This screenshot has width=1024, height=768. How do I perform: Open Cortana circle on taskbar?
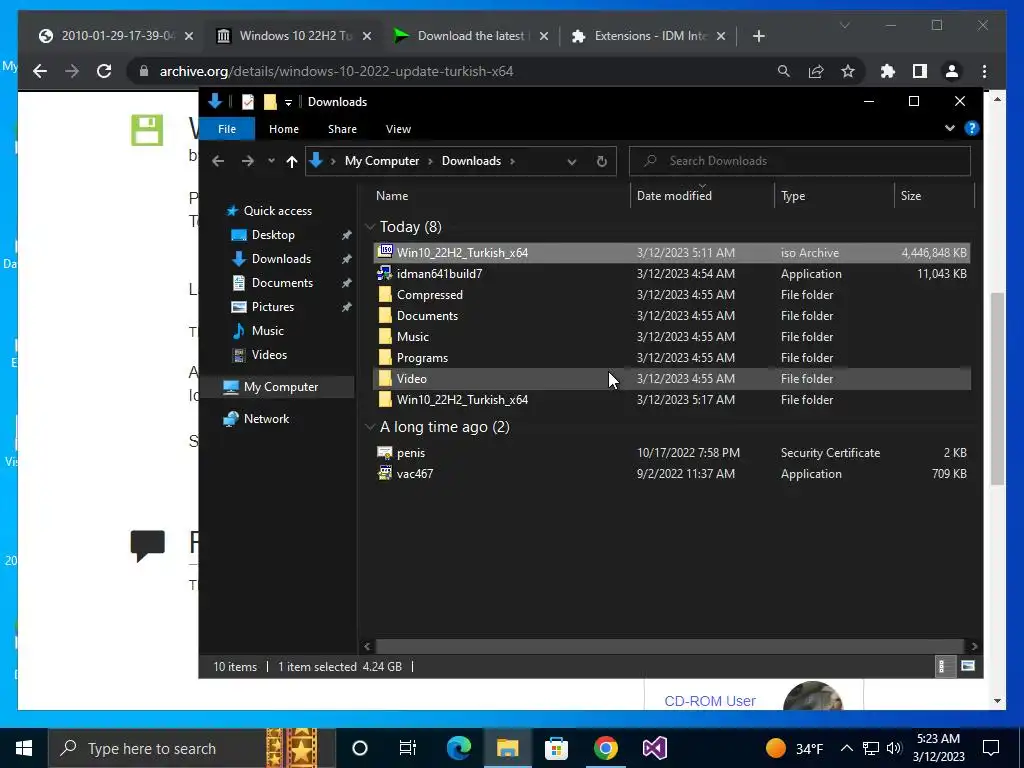[360, 748]
